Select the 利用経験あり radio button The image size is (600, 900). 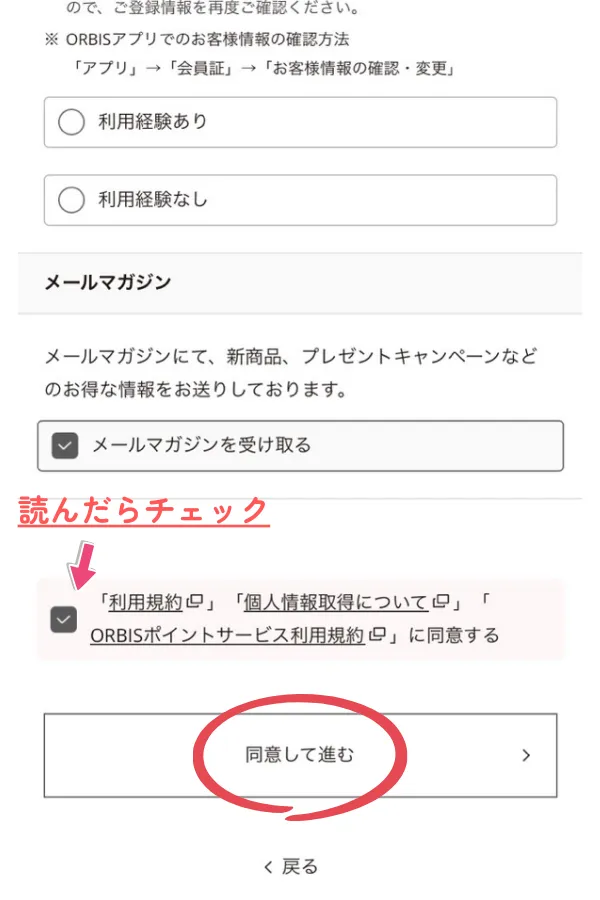coord(71,123)
